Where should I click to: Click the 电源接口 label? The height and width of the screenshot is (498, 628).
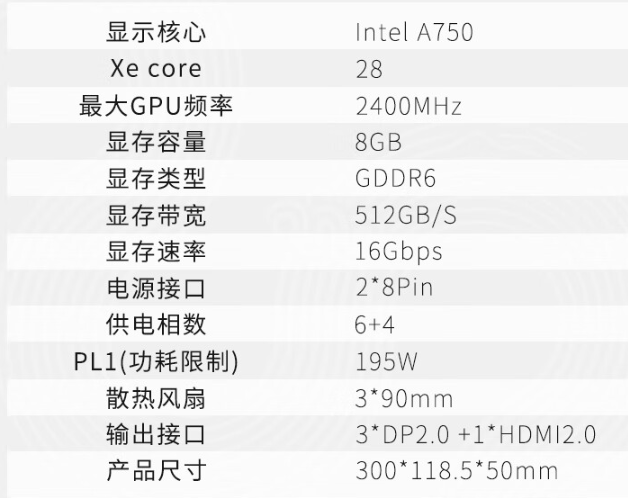pos(155,288)
